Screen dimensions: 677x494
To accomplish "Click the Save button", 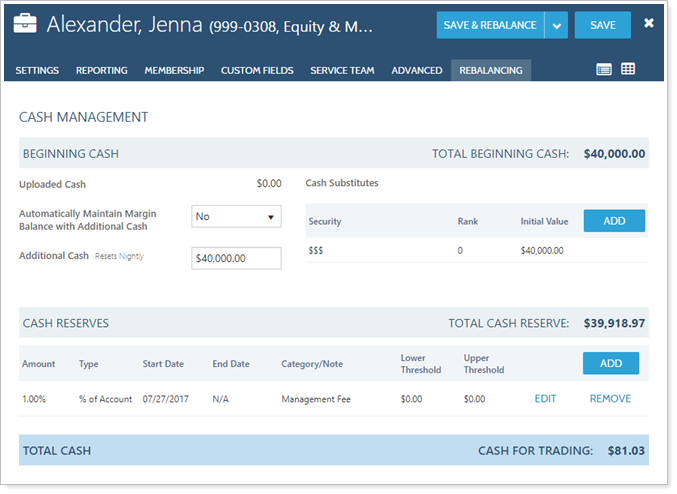I will (x=602, y=25).
